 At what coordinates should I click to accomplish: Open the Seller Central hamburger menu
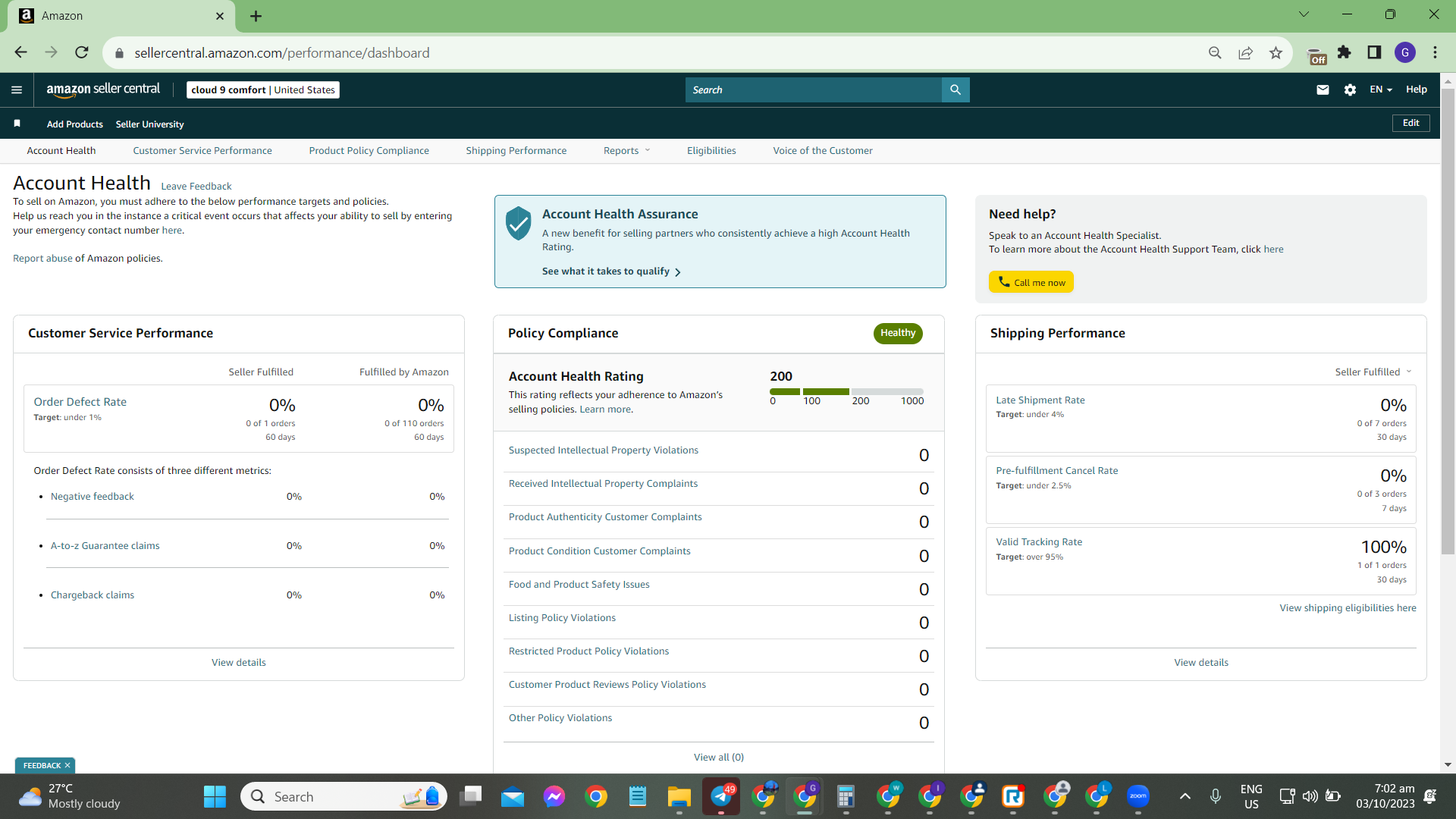pyautogui.click(x=17, y=89)
